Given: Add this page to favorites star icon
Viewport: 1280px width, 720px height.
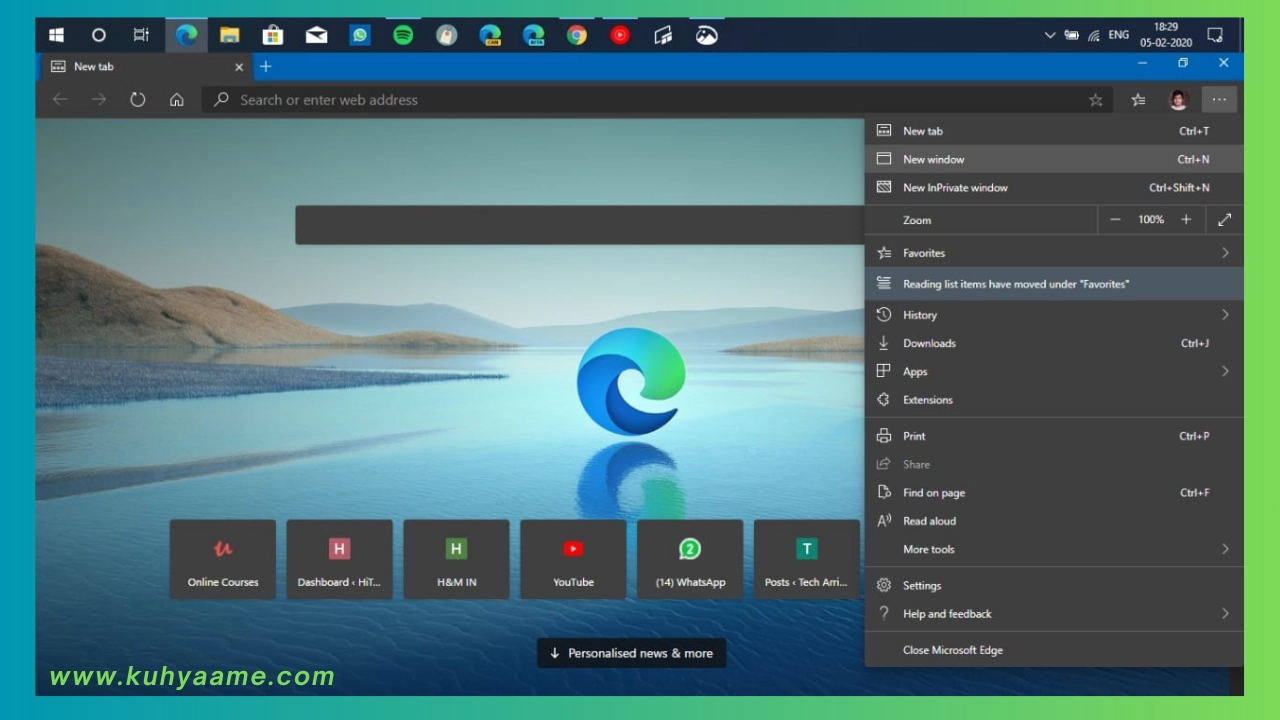Looking at the screenshot, I should click(x=1096, y=100).
